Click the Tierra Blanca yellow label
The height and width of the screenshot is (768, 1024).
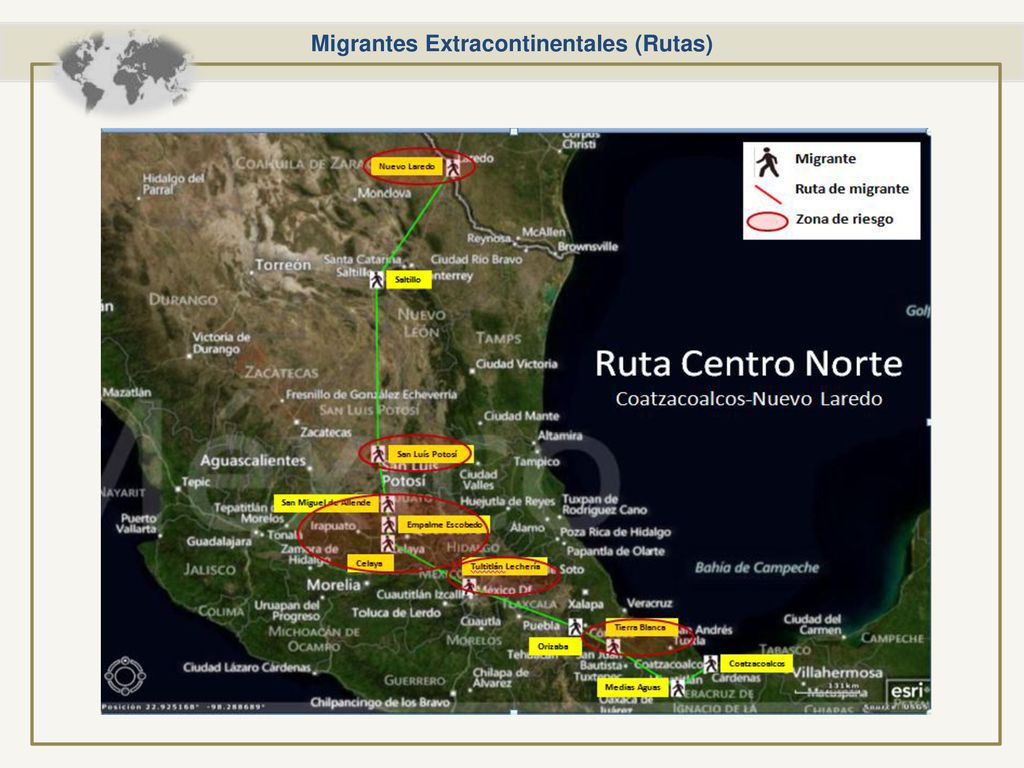(641, 628)
